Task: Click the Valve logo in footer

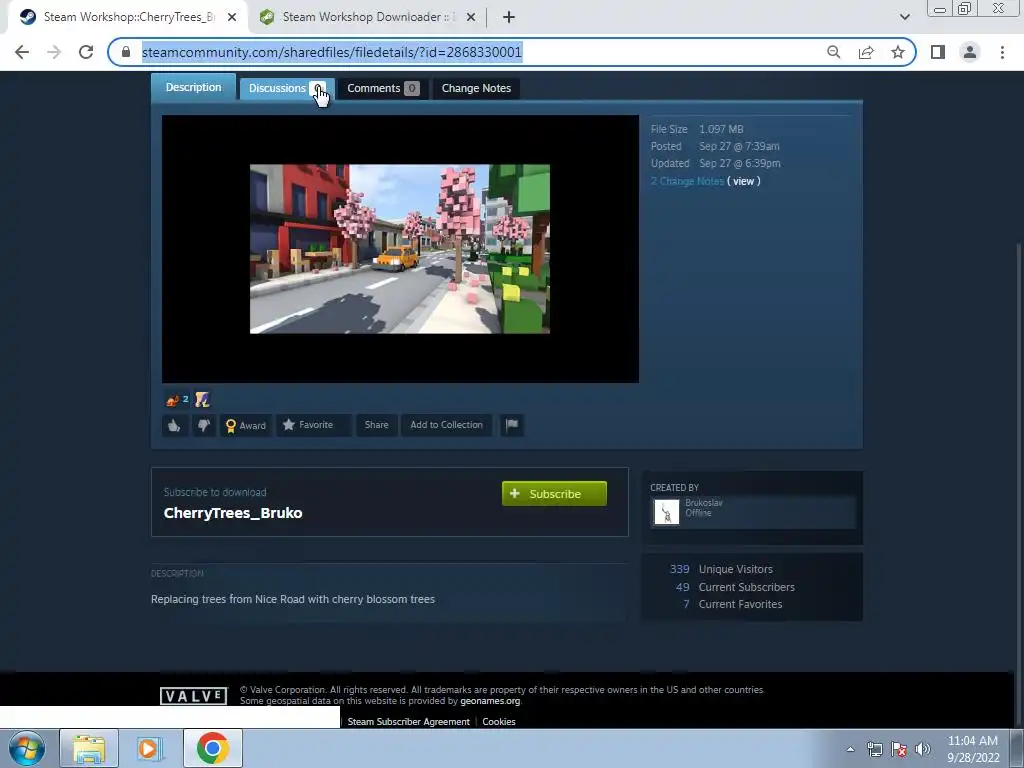Action: coord(194,696)
